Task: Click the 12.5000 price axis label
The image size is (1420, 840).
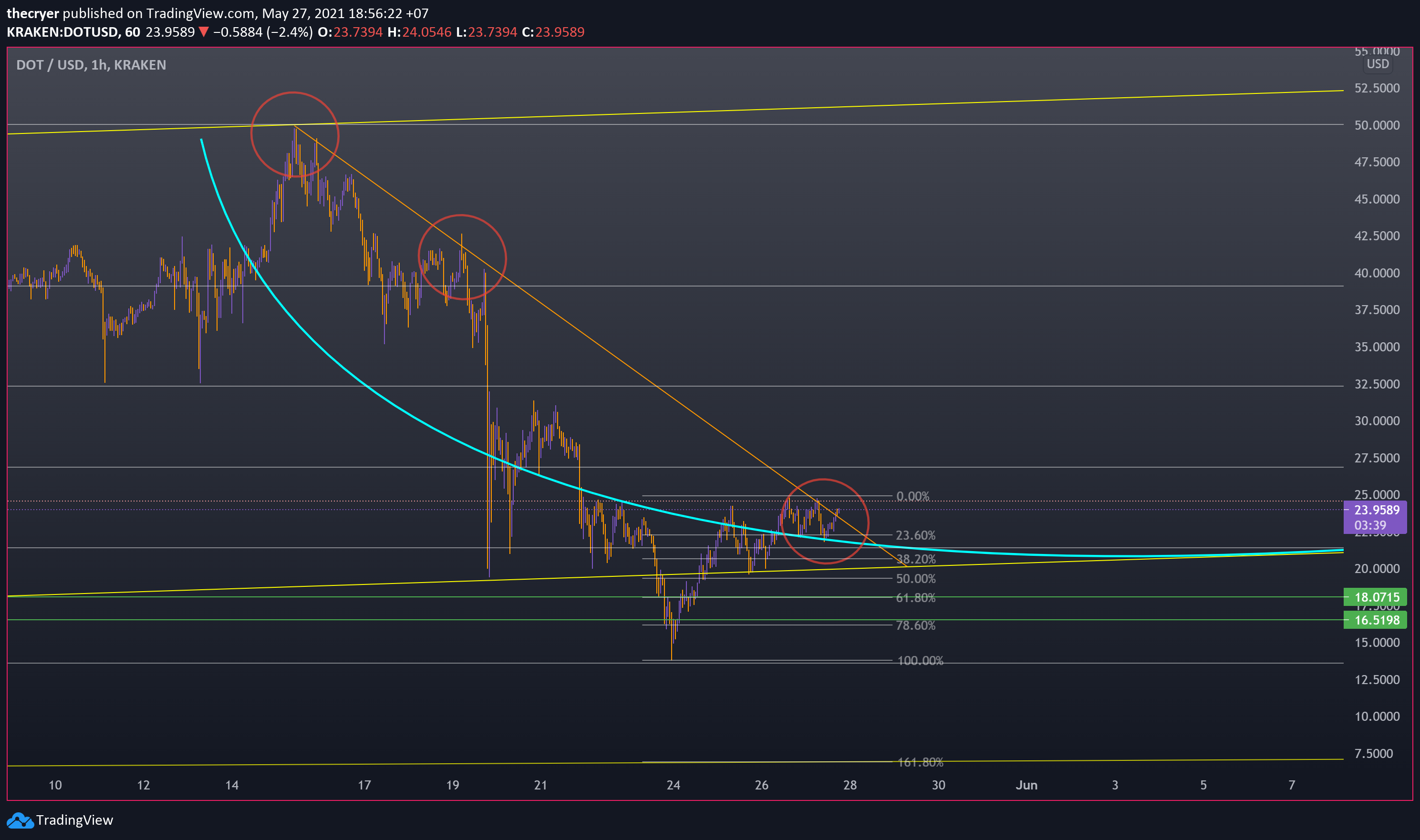Action: point(1377,679)
